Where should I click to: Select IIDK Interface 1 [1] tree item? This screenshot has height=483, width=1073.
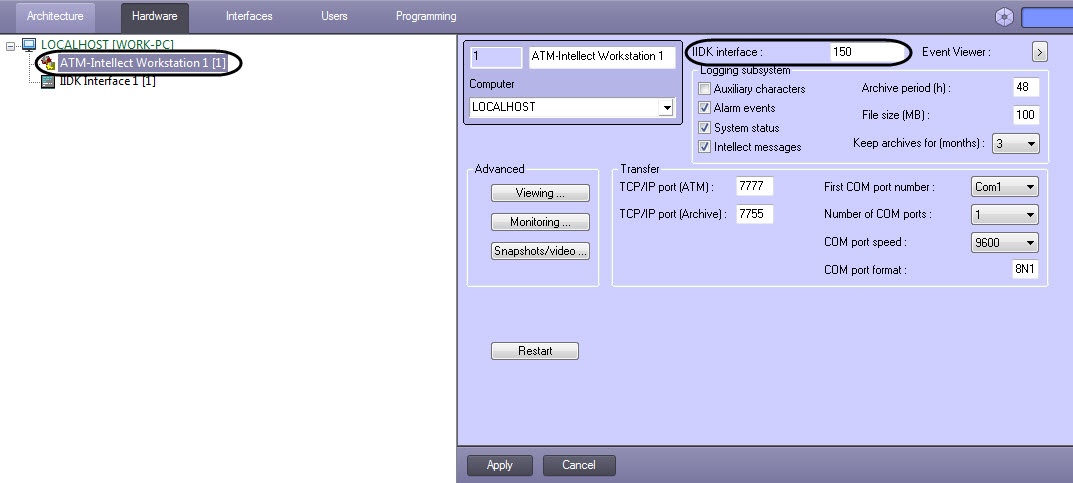point(107,81)
